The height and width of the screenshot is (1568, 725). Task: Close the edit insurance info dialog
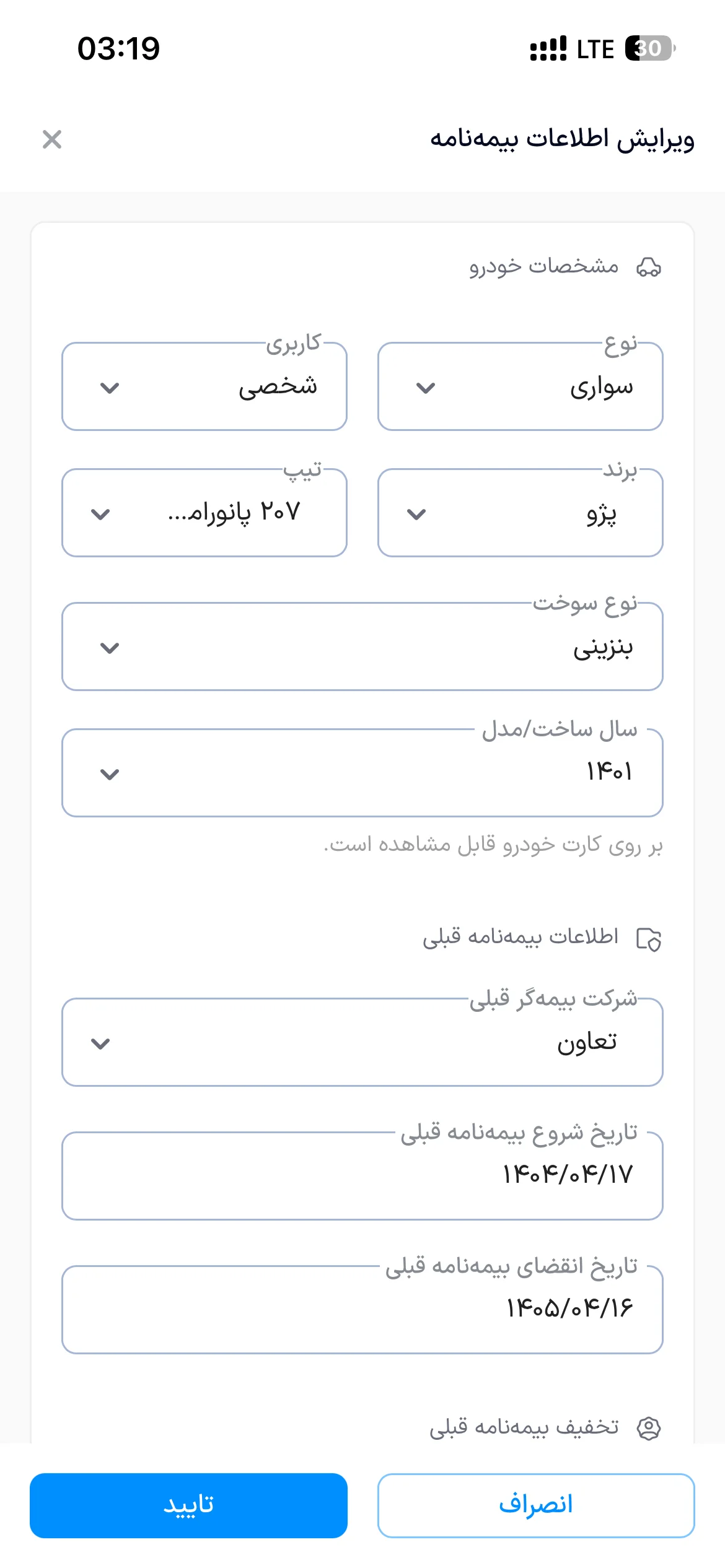click(x=52, y=139)
